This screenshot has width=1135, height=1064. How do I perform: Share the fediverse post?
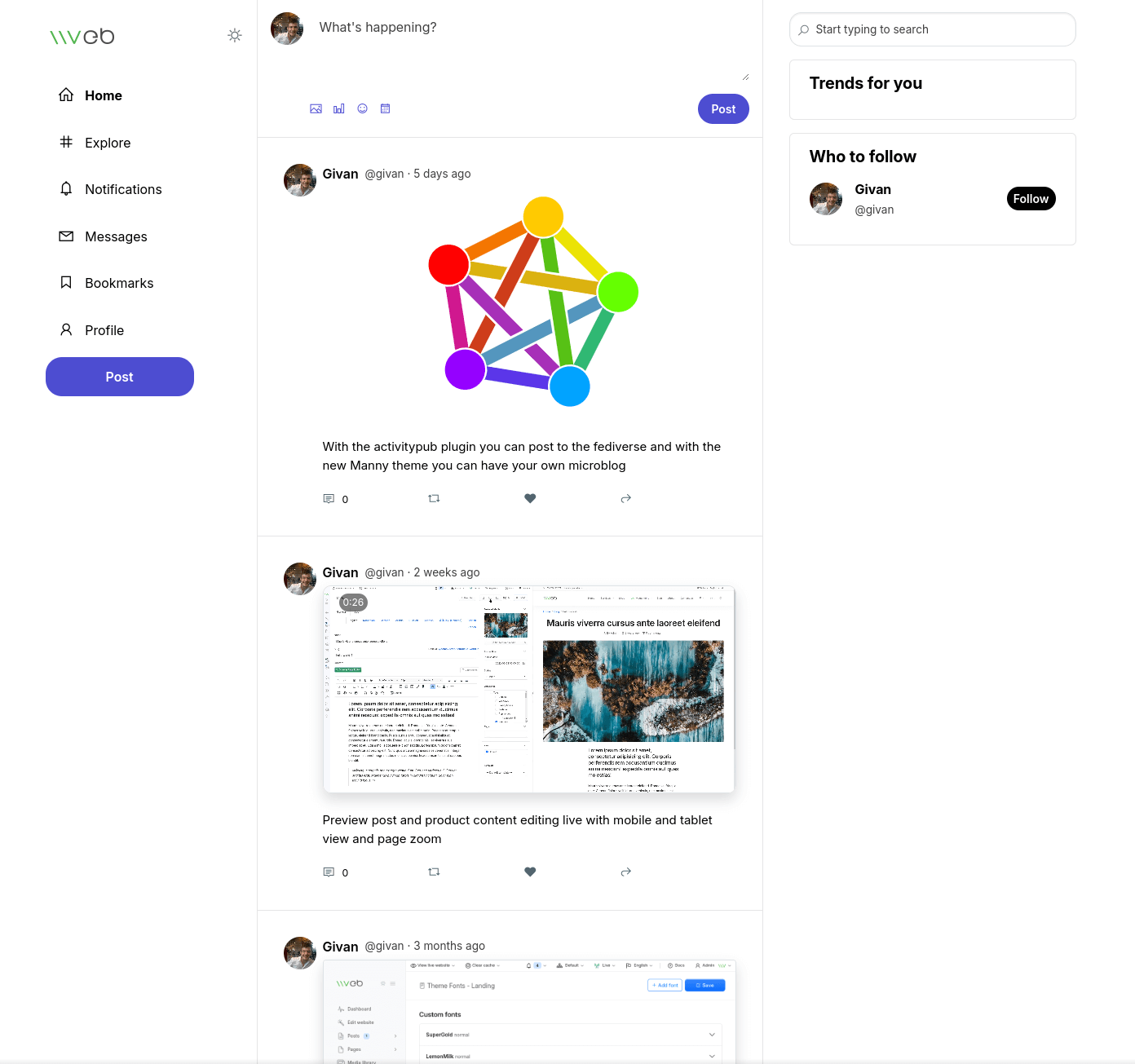point(626,498)
